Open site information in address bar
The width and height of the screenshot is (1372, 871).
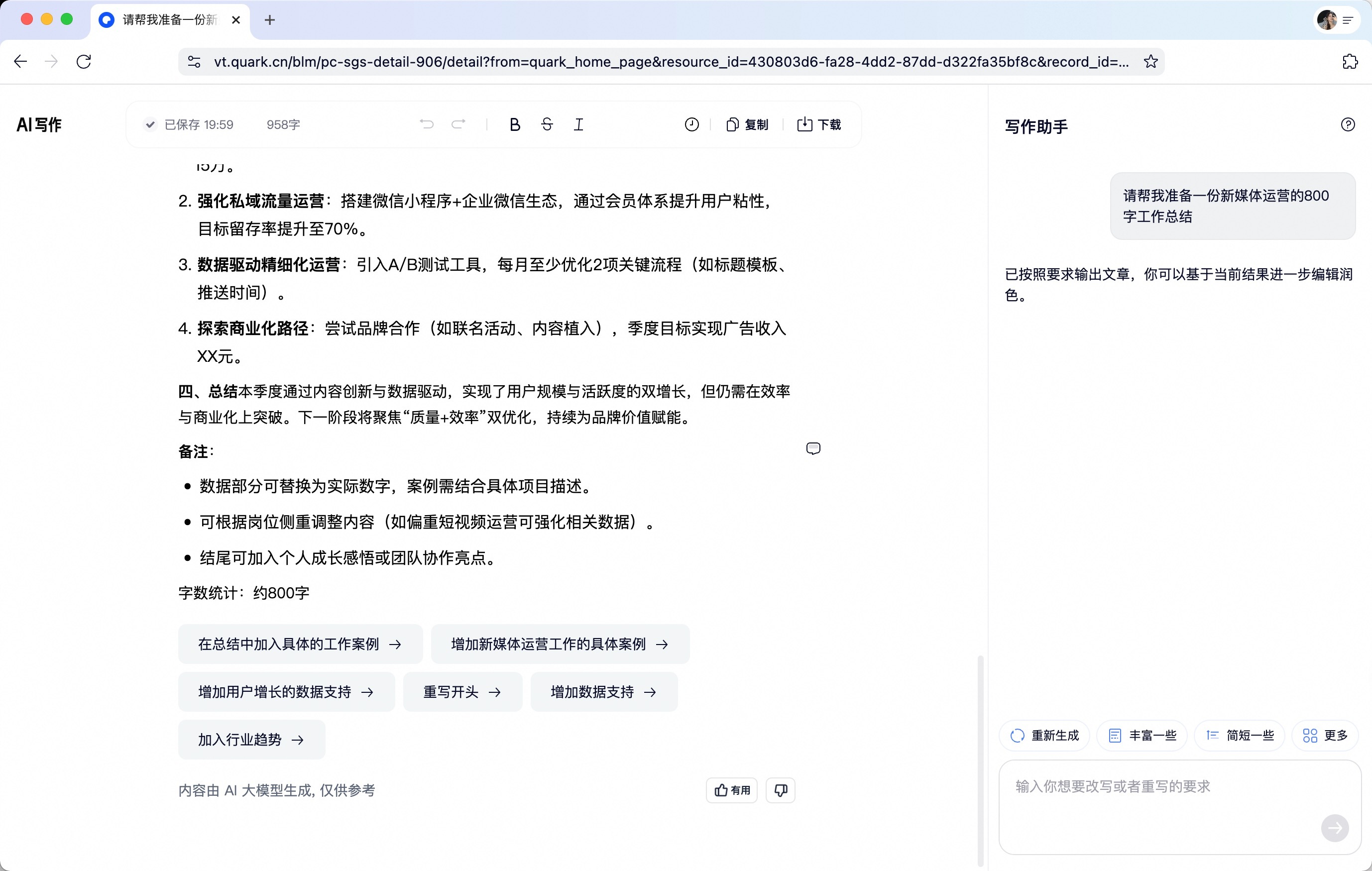pos(194,62)
